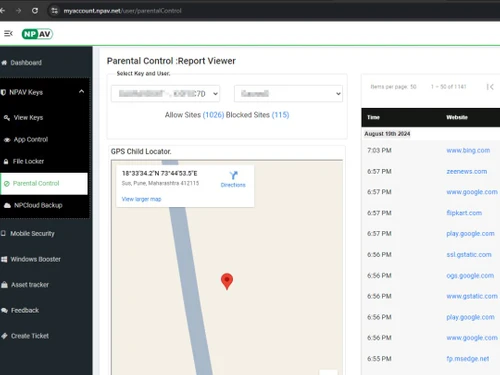Click the App Control eye icon
This screenshot has width=500, height=375.
pos(7,140)
